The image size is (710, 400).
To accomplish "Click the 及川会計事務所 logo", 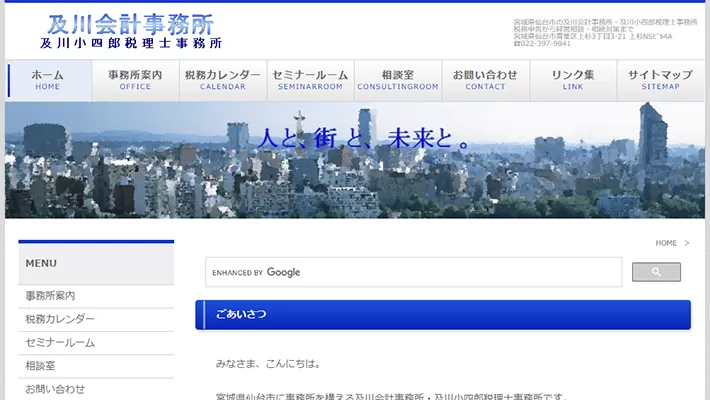I will point(131,32).
